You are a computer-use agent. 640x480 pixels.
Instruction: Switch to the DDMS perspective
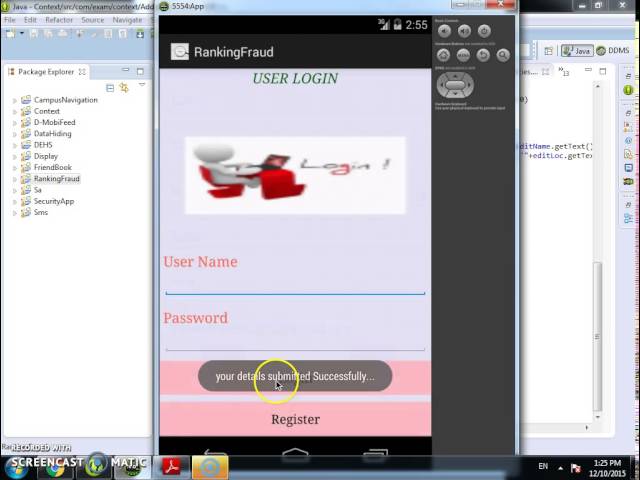tap(613, 51)
